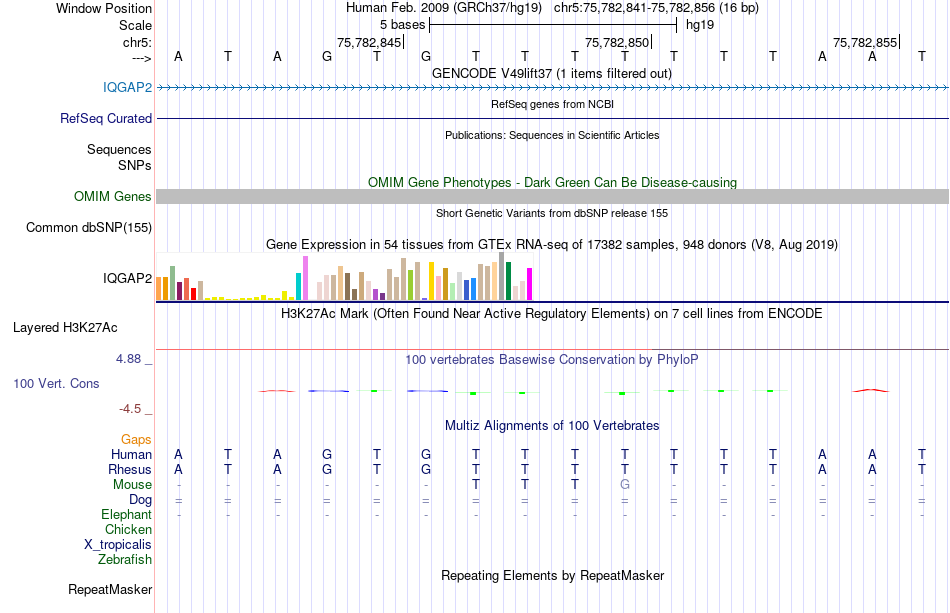Click the tallest gray bar in GTEx chart
The image size is (950, 613).
[502, 276]
